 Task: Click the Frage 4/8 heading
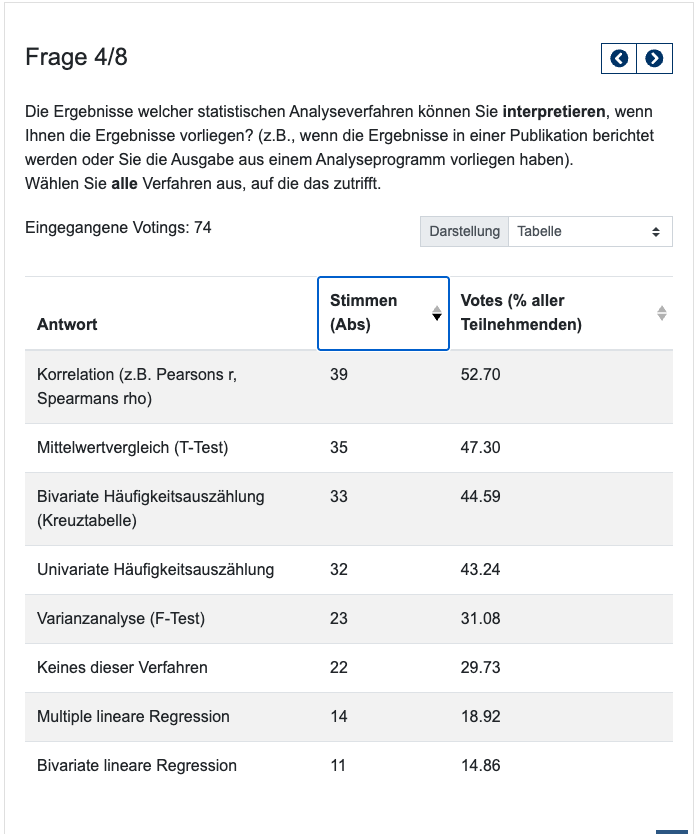click(76, 57)
